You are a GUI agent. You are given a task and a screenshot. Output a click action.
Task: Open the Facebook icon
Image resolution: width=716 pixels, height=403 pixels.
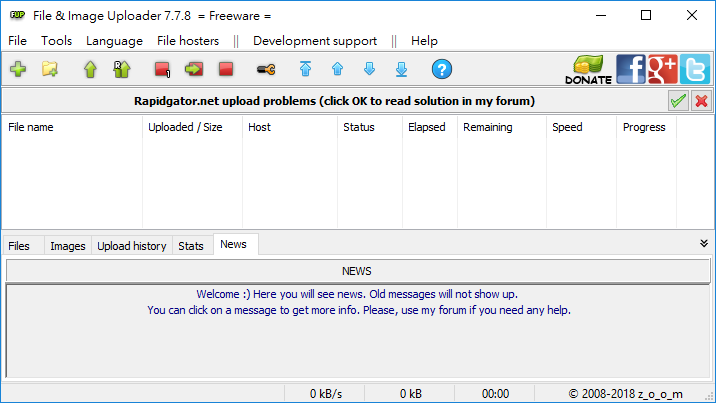(631, 69)
